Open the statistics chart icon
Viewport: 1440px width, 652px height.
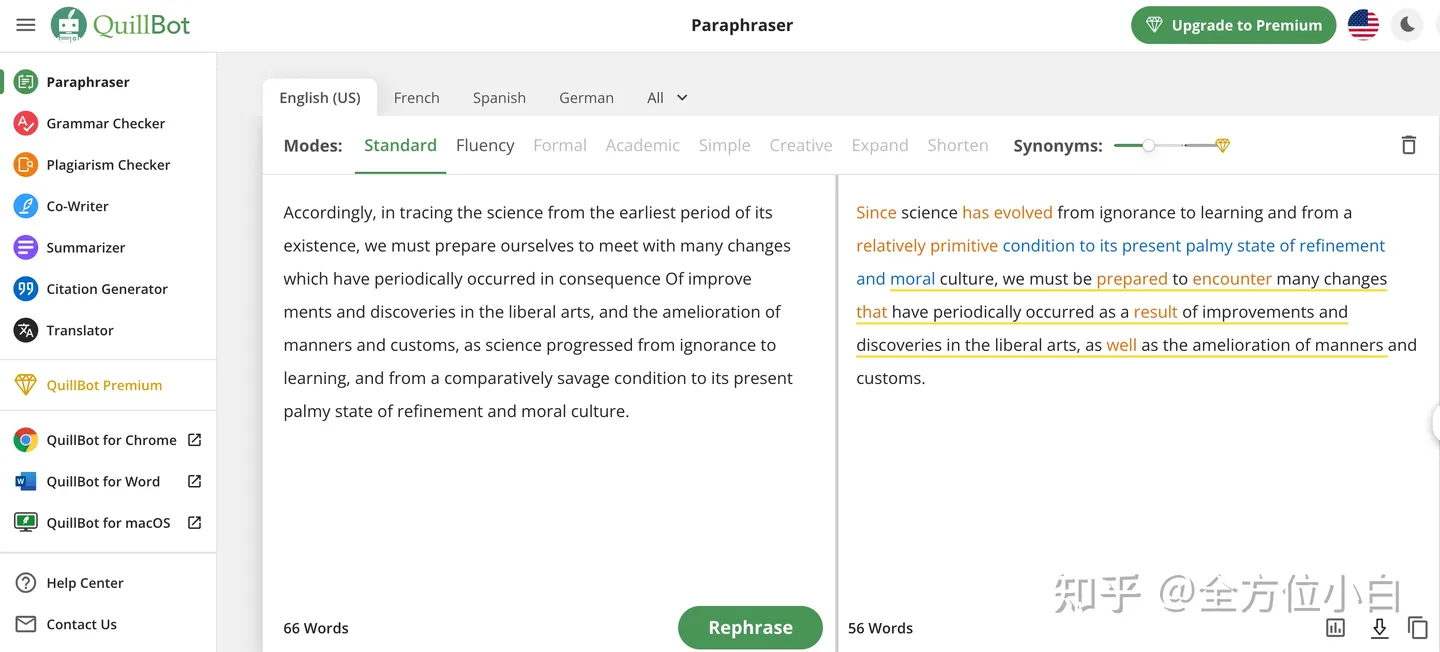[1335, 627]
